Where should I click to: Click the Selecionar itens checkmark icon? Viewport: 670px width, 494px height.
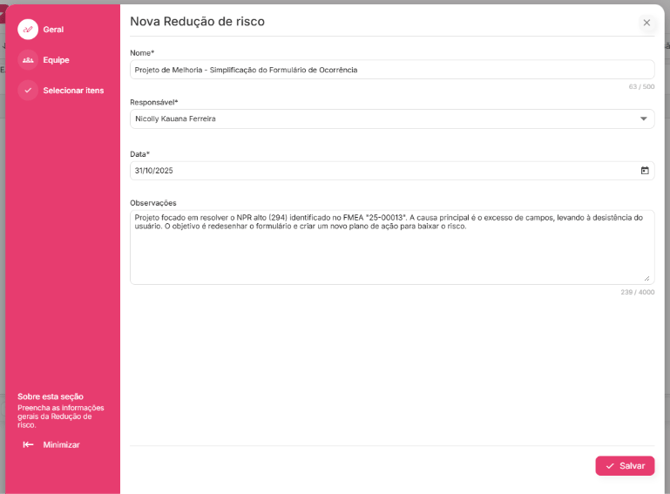28,90
